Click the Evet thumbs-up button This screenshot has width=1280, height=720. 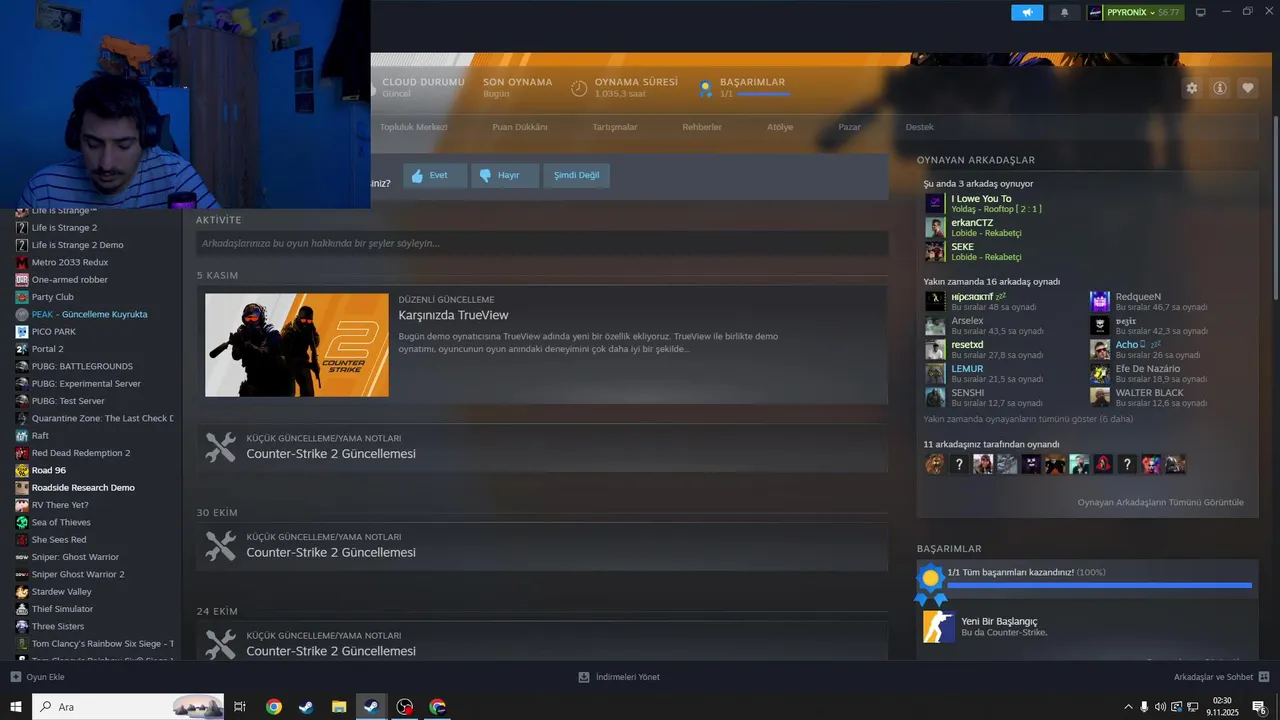(x=435, y=176)
